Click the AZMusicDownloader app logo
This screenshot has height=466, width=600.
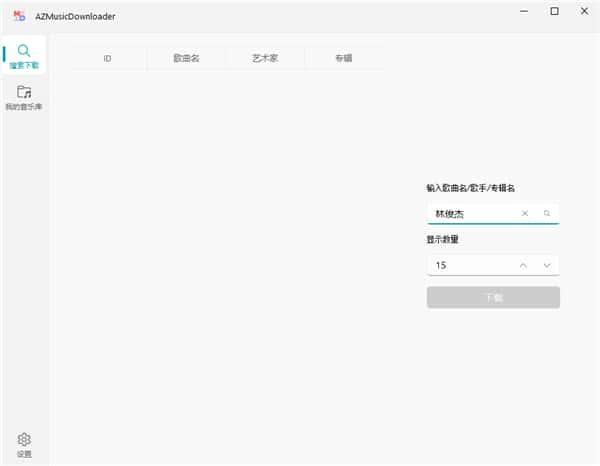click(18, 14)
